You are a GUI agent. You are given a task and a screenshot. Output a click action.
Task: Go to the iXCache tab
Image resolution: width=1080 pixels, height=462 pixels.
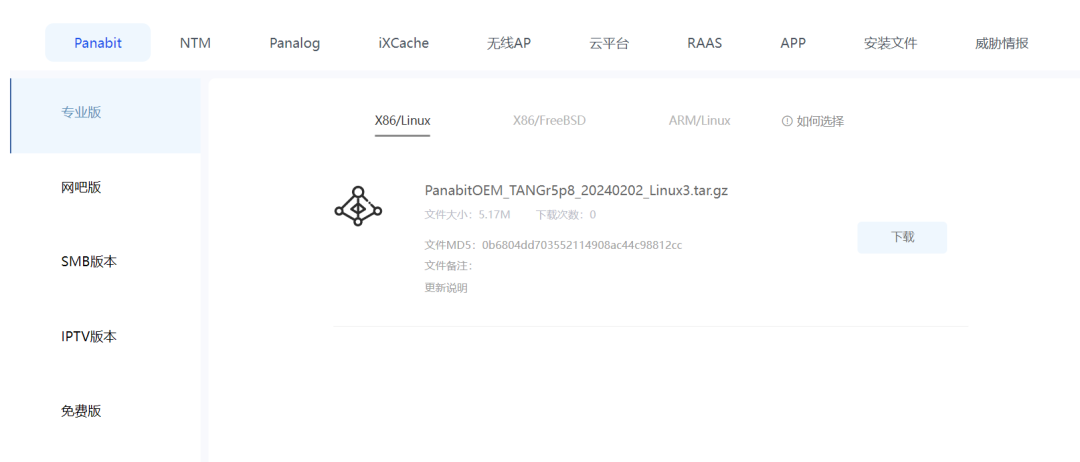404,43
